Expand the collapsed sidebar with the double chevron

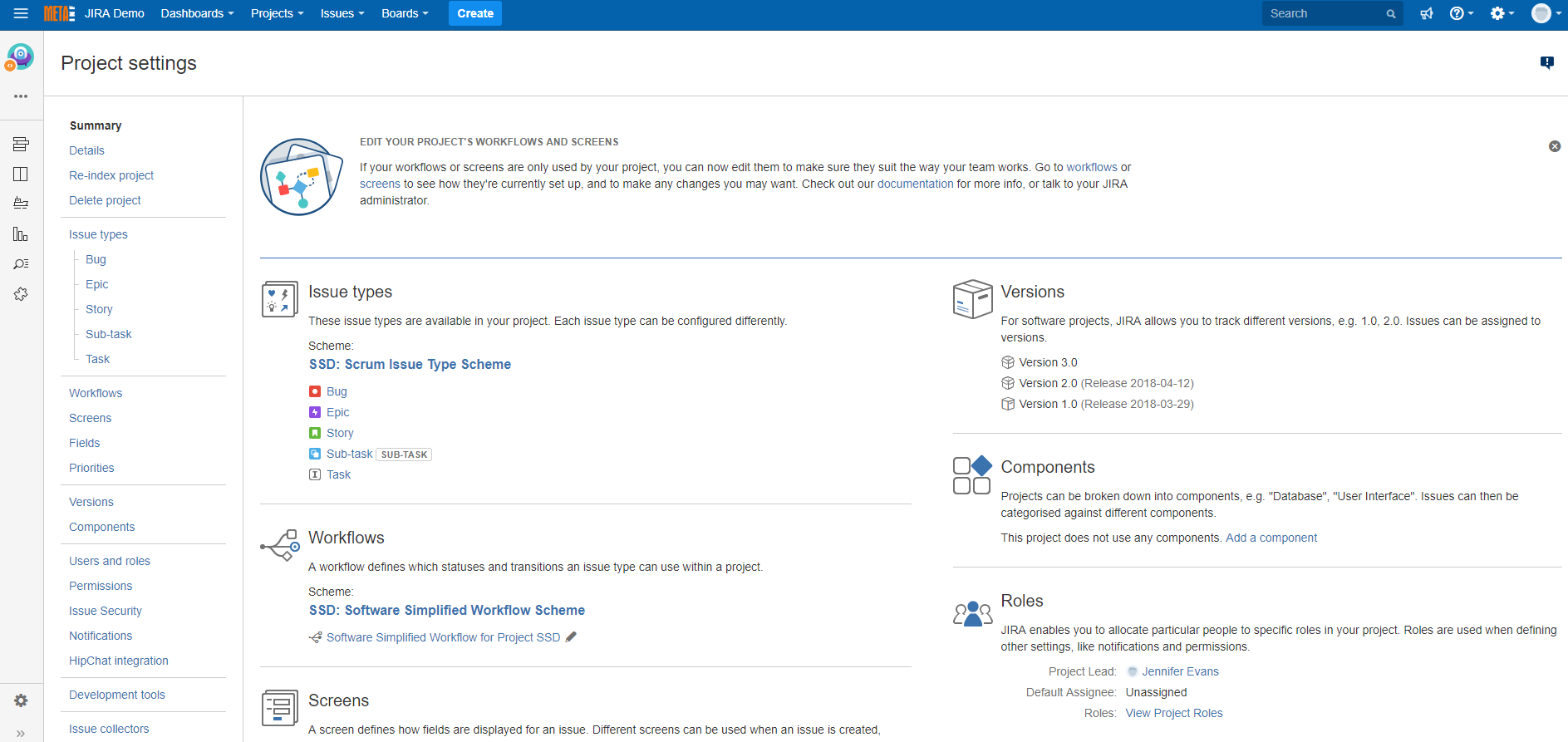(x=21, y=733)
